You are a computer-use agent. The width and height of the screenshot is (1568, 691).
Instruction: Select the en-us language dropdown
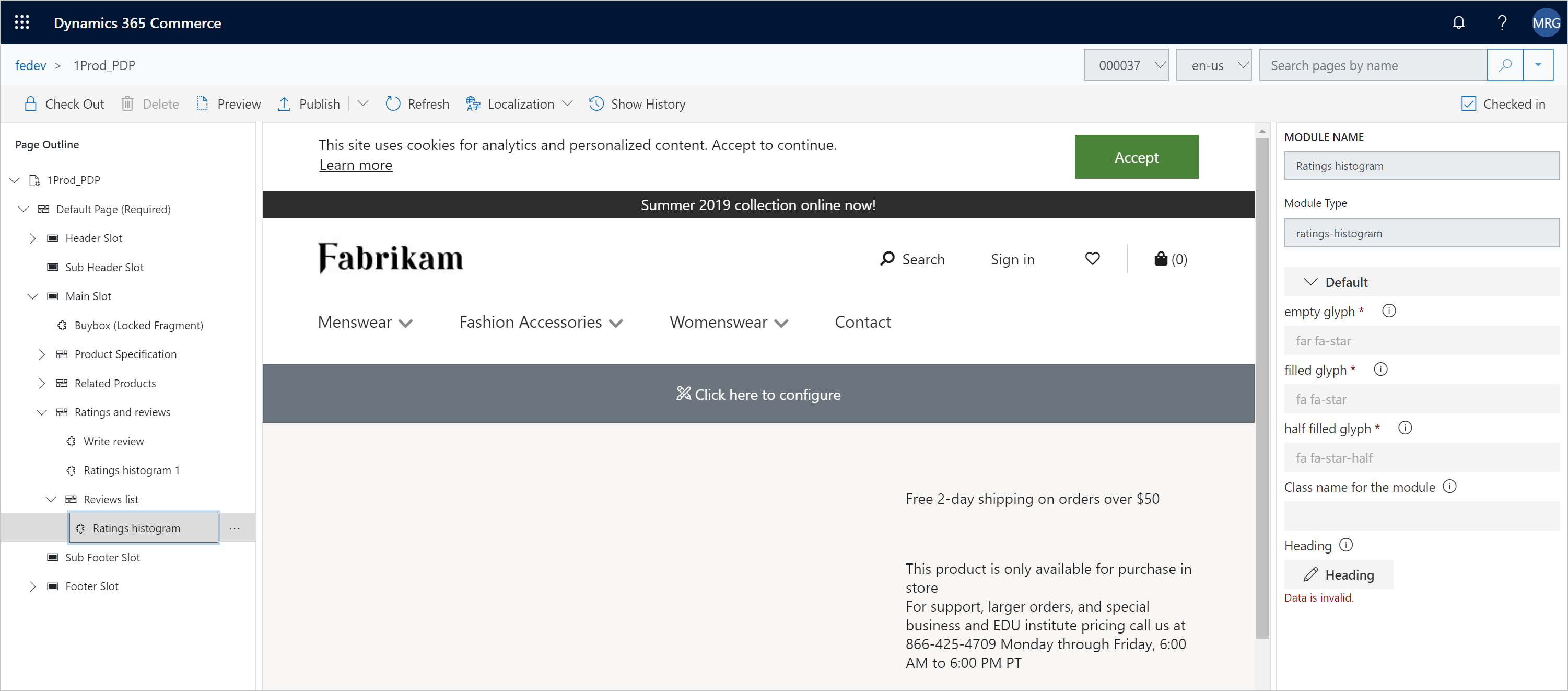[1214, 65]
